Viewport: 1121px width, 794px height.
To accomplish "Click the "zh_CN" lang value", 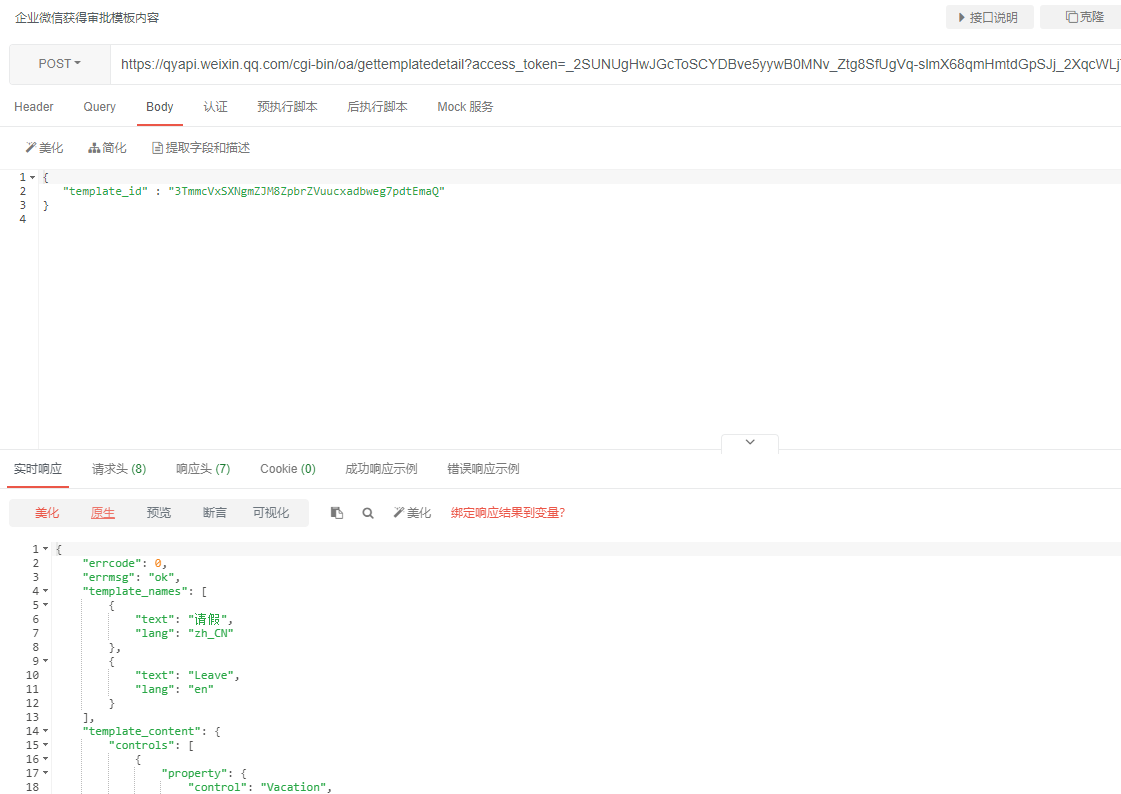I will click(211, 633).
